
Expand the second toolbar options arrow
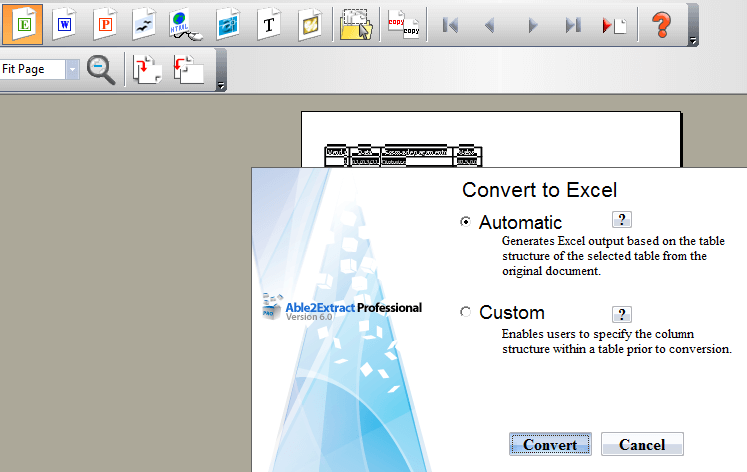pyautogui.click(x=221, y=86)
